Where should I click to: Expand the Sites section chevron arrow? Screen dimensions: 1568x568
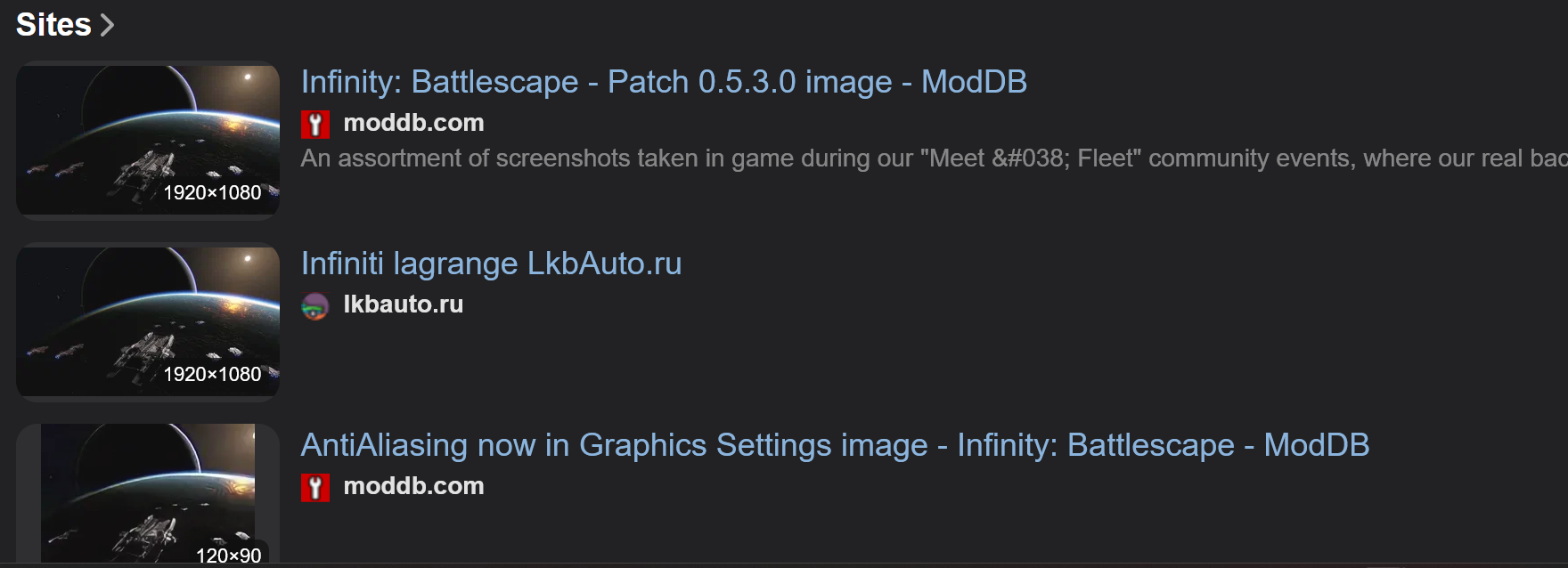pos(107,25)
